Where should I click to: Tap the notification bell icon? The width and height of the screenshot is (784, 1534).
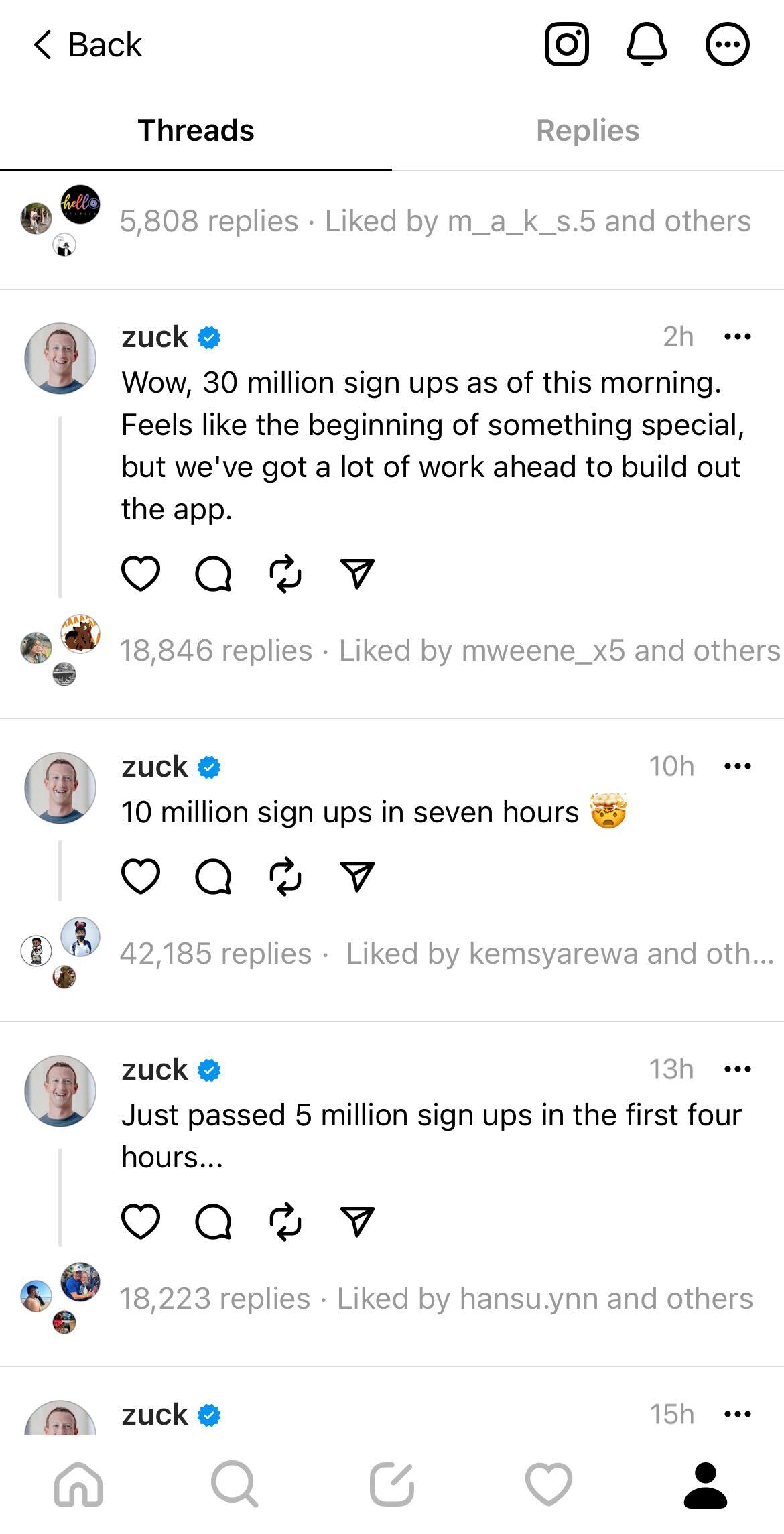647,45
